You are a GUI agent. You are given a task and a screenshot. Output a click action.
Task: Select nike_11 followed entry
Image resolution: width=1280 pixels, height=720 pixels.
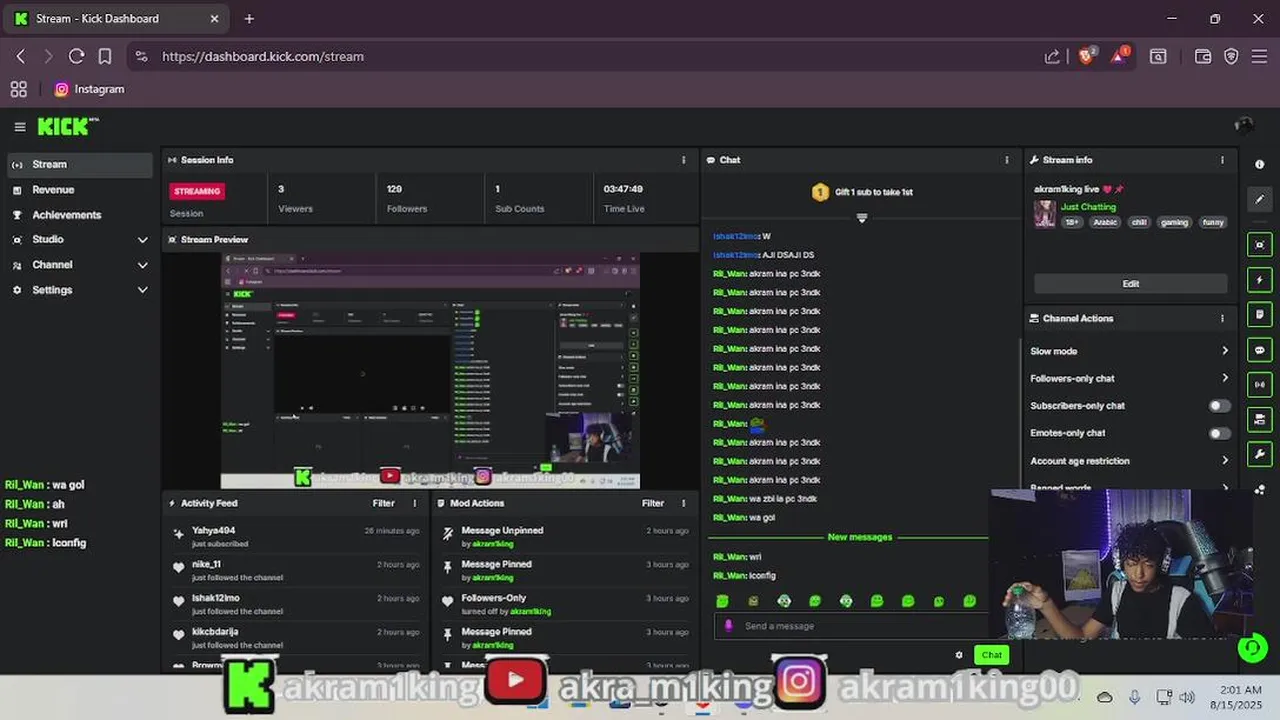coord(297,571)
